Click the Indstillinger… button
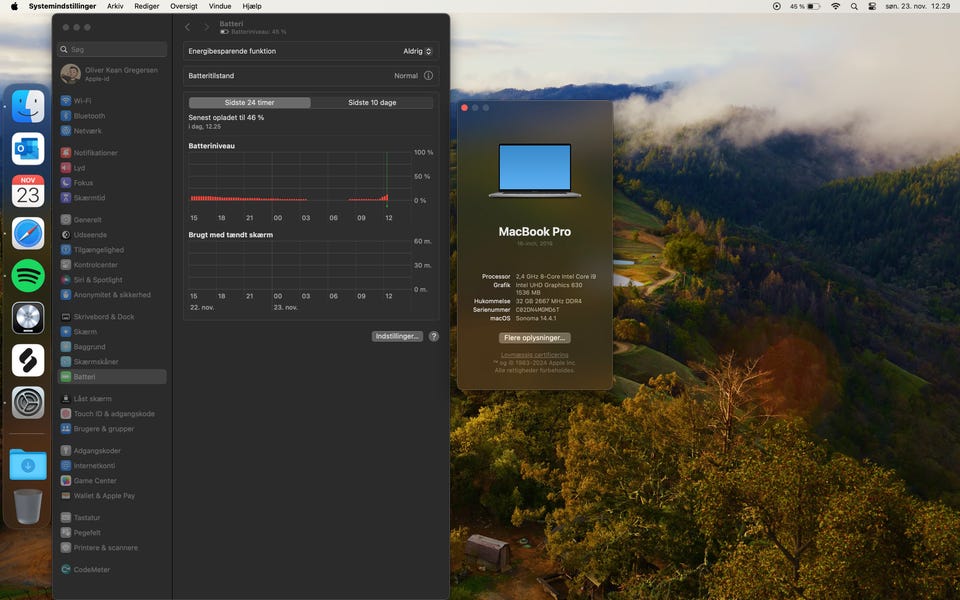 pos(397,337)
